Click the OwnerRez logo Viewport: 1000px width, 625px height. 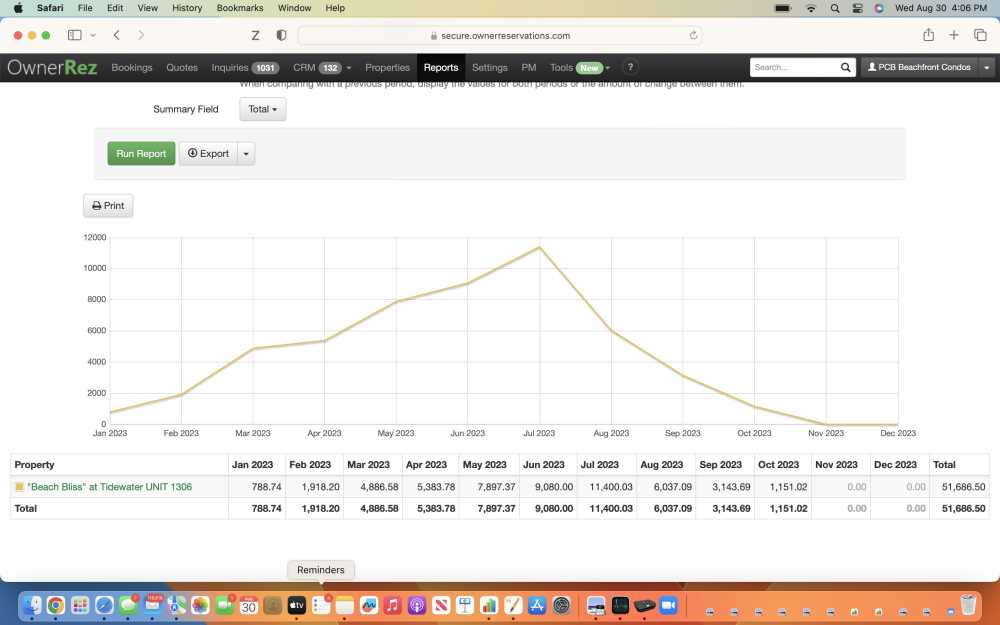click(x=51, y=68)
